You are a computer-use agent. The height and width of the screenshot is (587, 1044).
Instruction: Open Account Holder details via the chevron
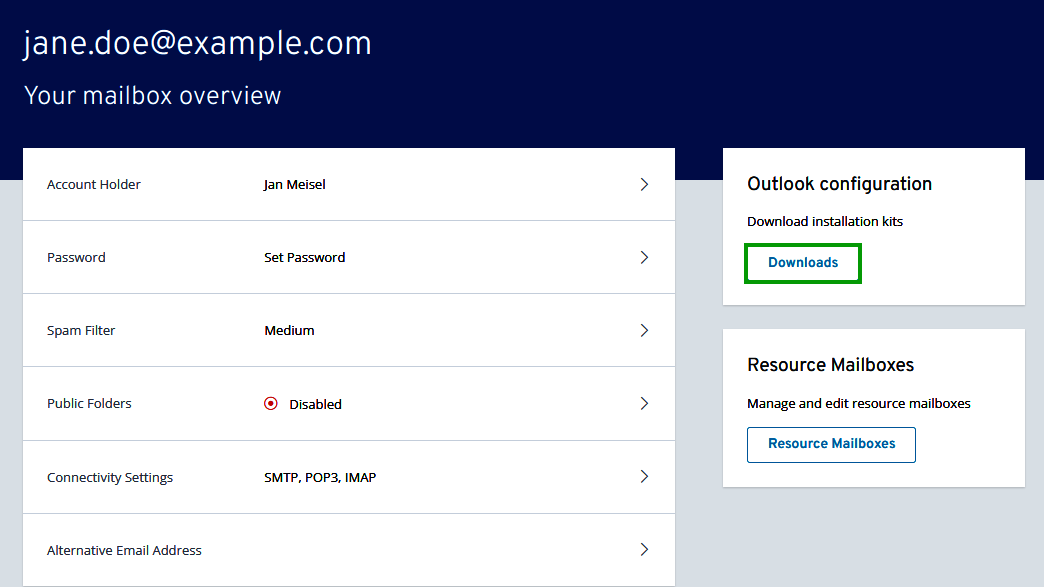645,184
